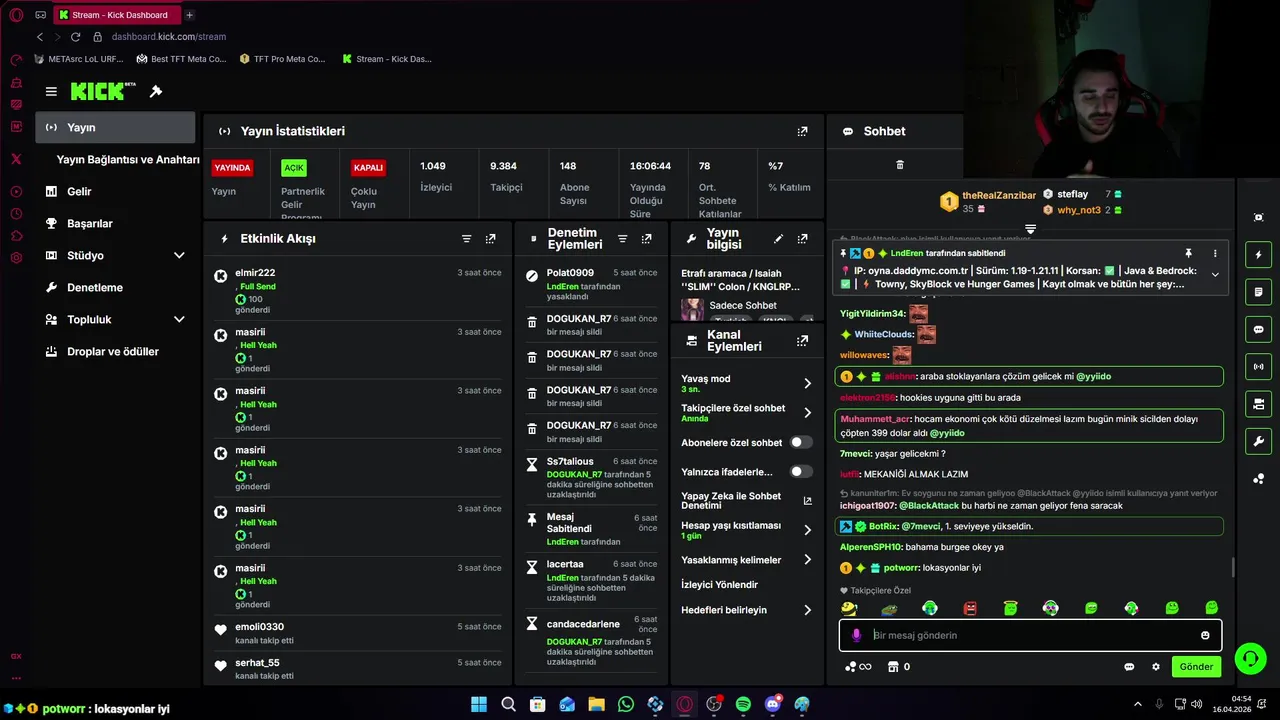The image size is (1280, 720).
Task: Click the purple microphone icon in chat input
Action: (856, 635)
